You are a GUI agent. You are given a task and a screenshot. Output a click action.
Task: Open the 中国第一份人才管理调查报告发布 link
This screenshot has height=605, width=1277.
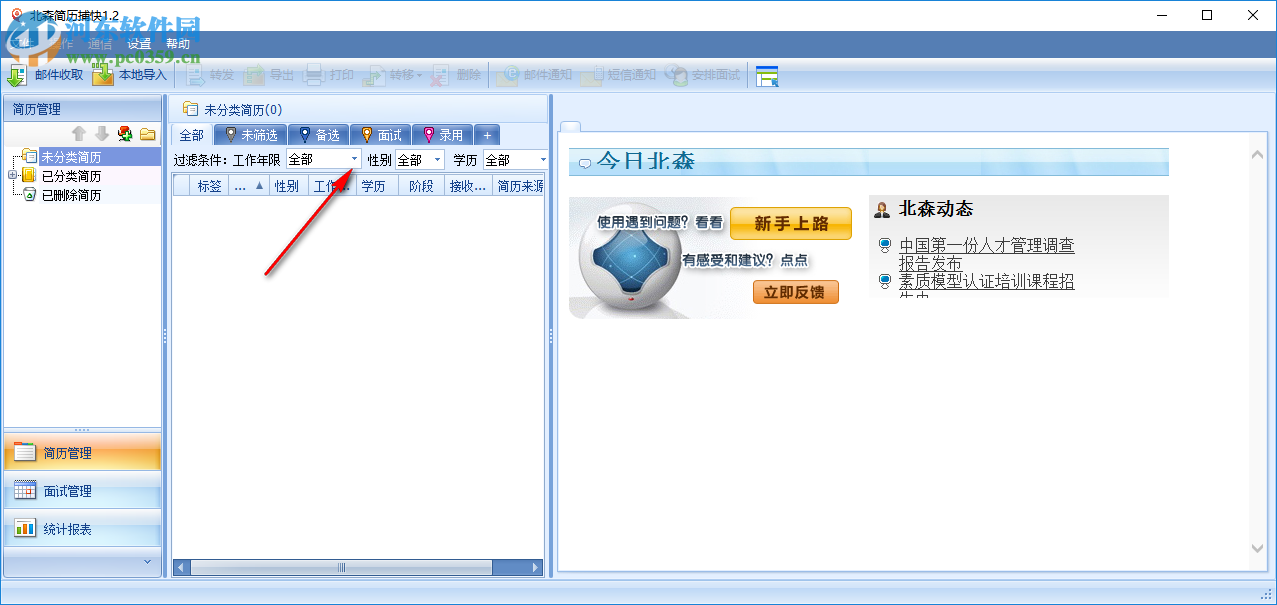tap(986, 254)
